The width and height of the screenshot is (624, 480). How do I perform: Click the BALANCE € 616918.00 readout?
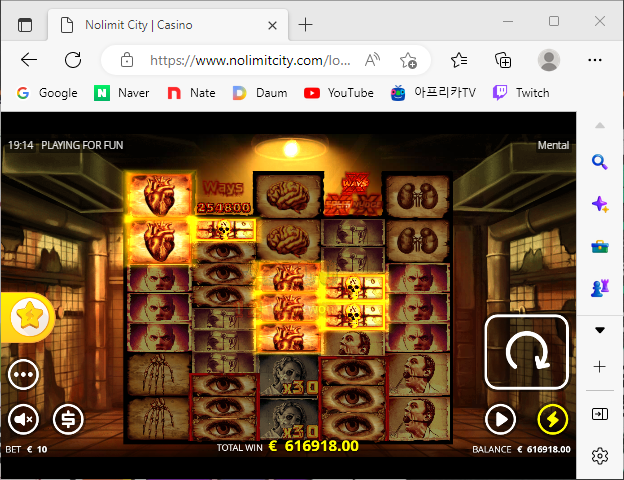(521, 449)
